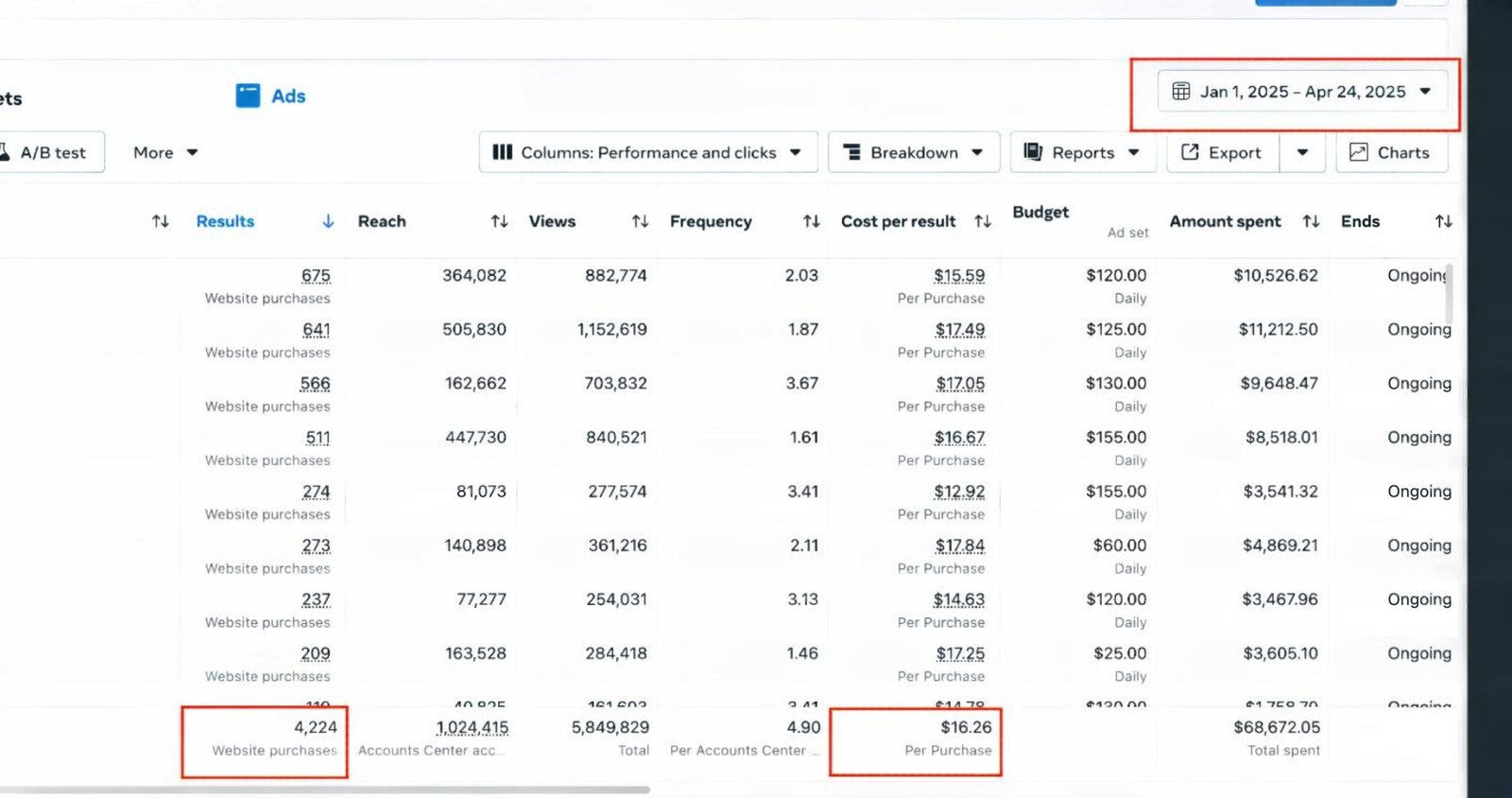1512x798 pixels.
Task: Open the Reports menu
Action: pos(1082,152)
